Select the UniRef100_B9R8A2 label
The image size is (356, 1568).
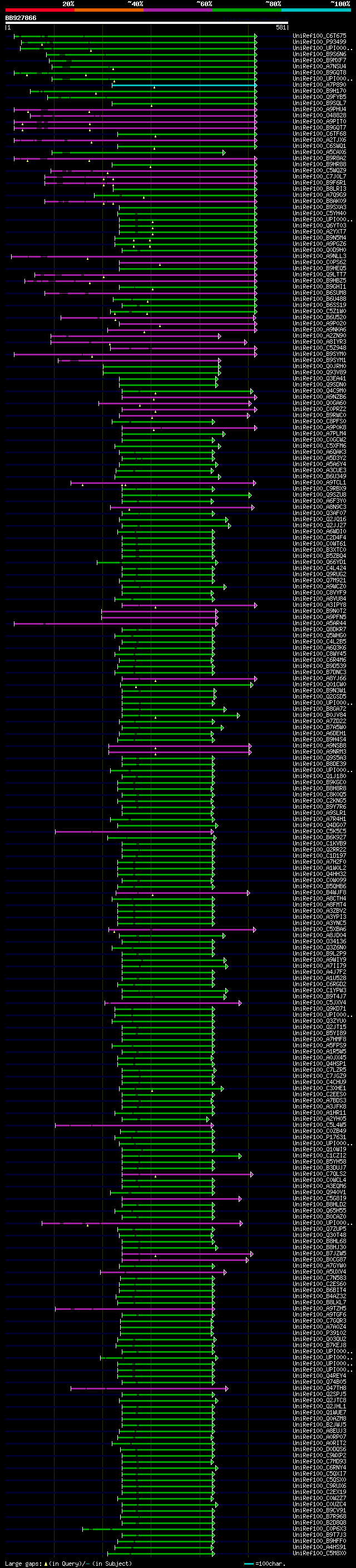coord(319,159)
